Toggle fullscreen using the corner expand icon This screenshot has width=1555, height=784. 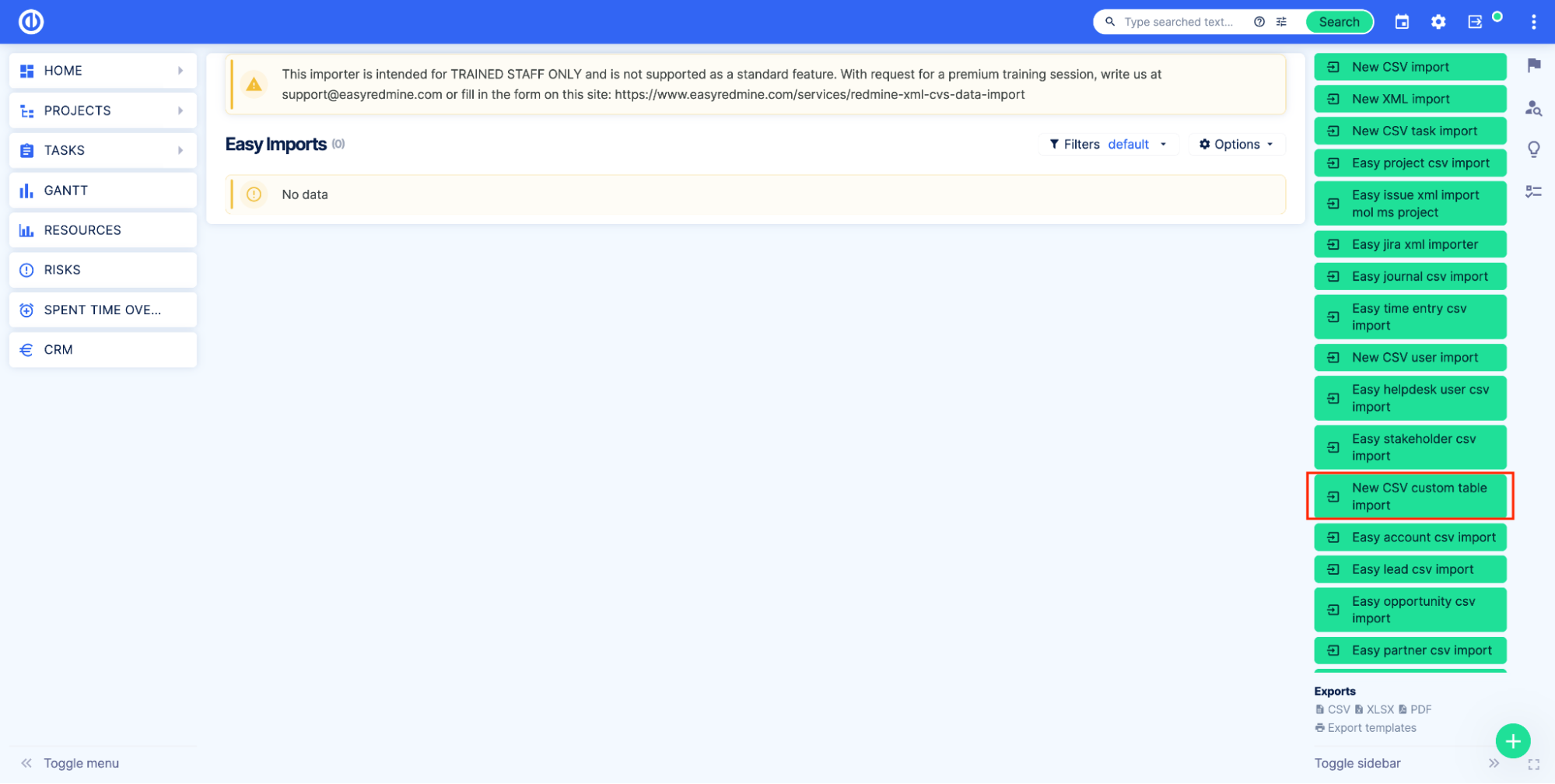(1533, 765)
